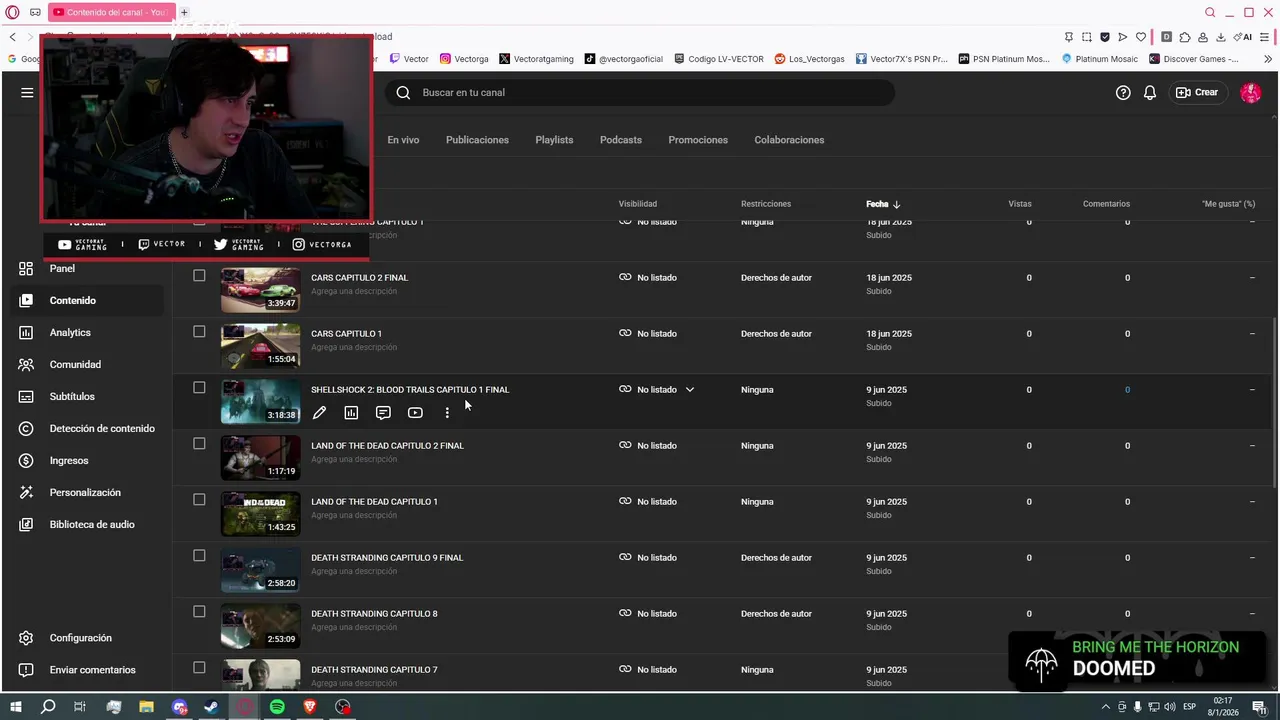
Task: Select checkbox for LAND OF THE DEAD CAPITULO 1
Action: [x=199, y=500]
